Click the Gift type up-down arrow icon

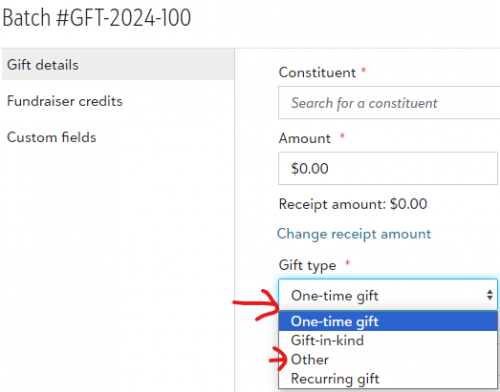pyautogui.click(x=489, y=295)
